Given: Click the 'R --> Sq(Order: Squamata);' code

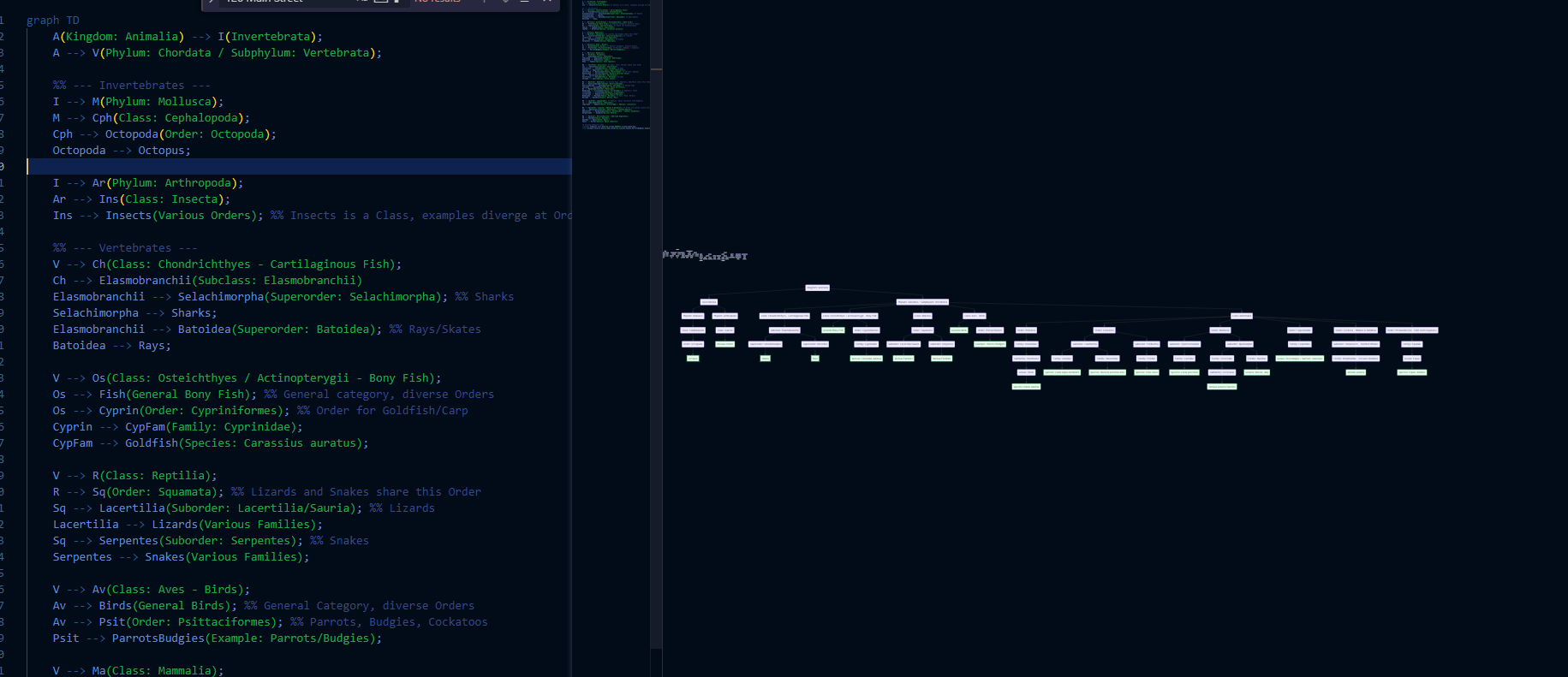Looking at the screenshot, I should (x=139, y=492).
